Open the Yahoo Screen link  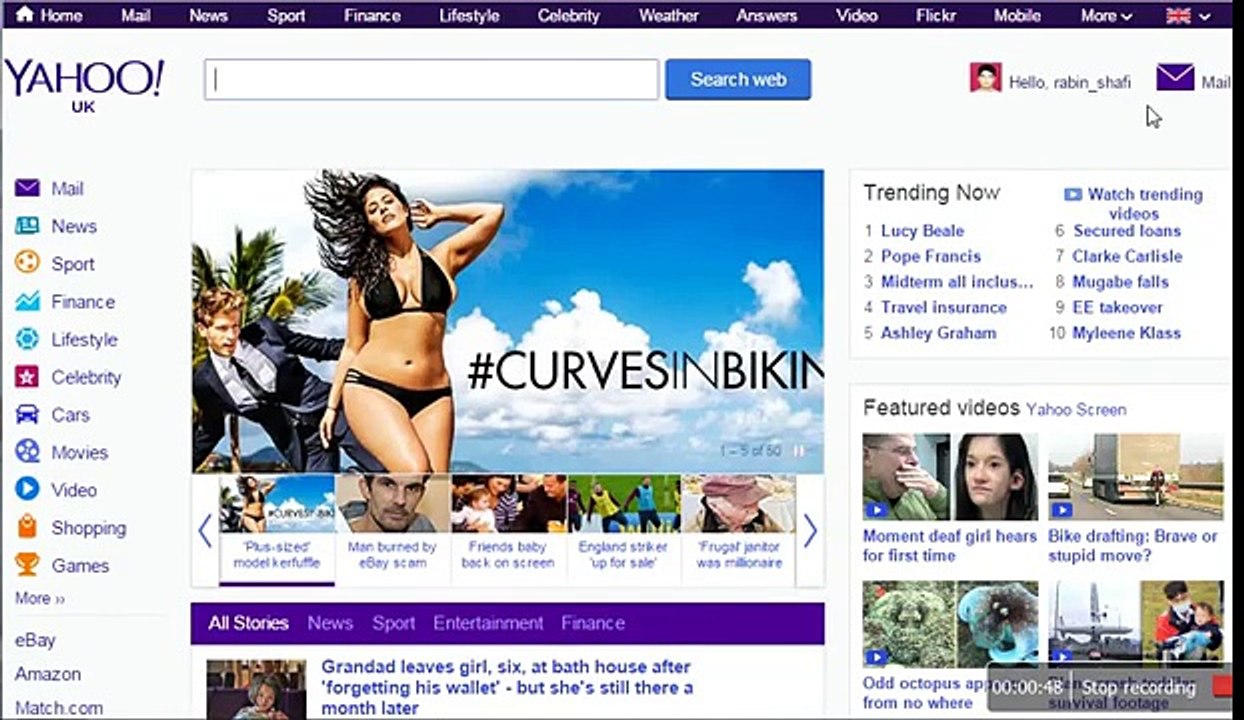tap(1076, 409)
